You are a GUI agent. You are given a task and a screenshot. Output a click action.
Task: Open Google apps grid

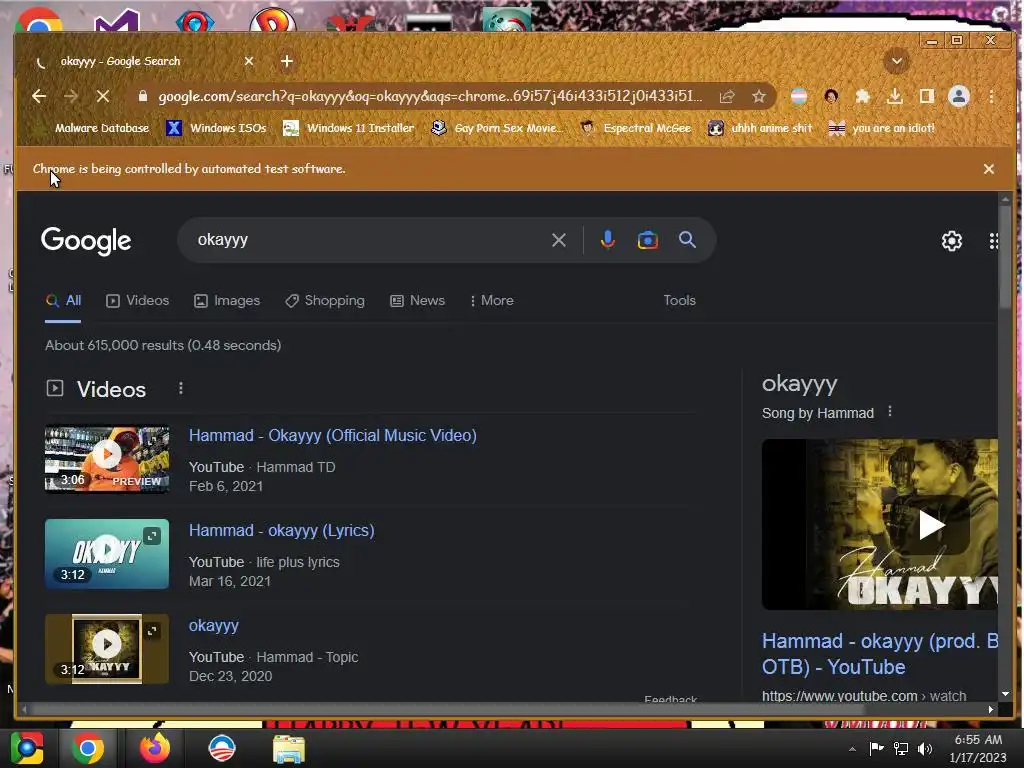pyautogui.click(x=993, y=241)
